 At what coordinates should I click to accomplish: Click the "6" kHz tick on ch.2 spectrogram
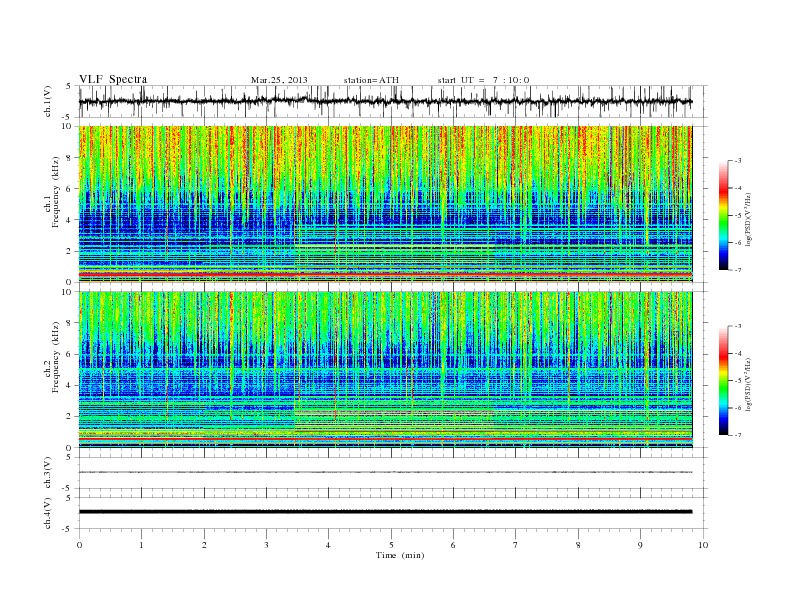coord(70,354)
